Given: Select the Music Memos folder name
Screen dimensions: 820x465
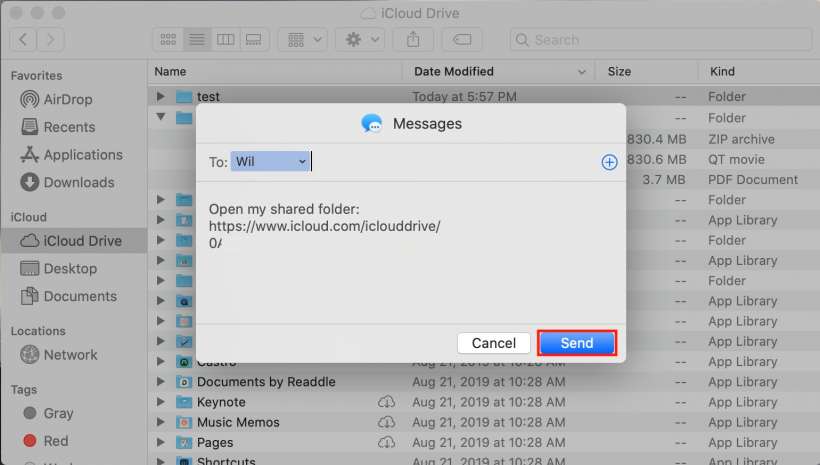Looking at the screenshot, I should pyautogui.click(x=238, y=422).
